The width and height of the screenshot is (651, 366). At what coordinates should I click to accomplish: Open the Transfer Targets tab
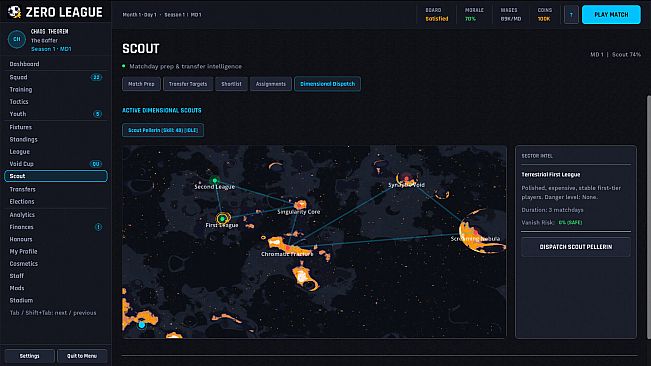coord(188,84)
